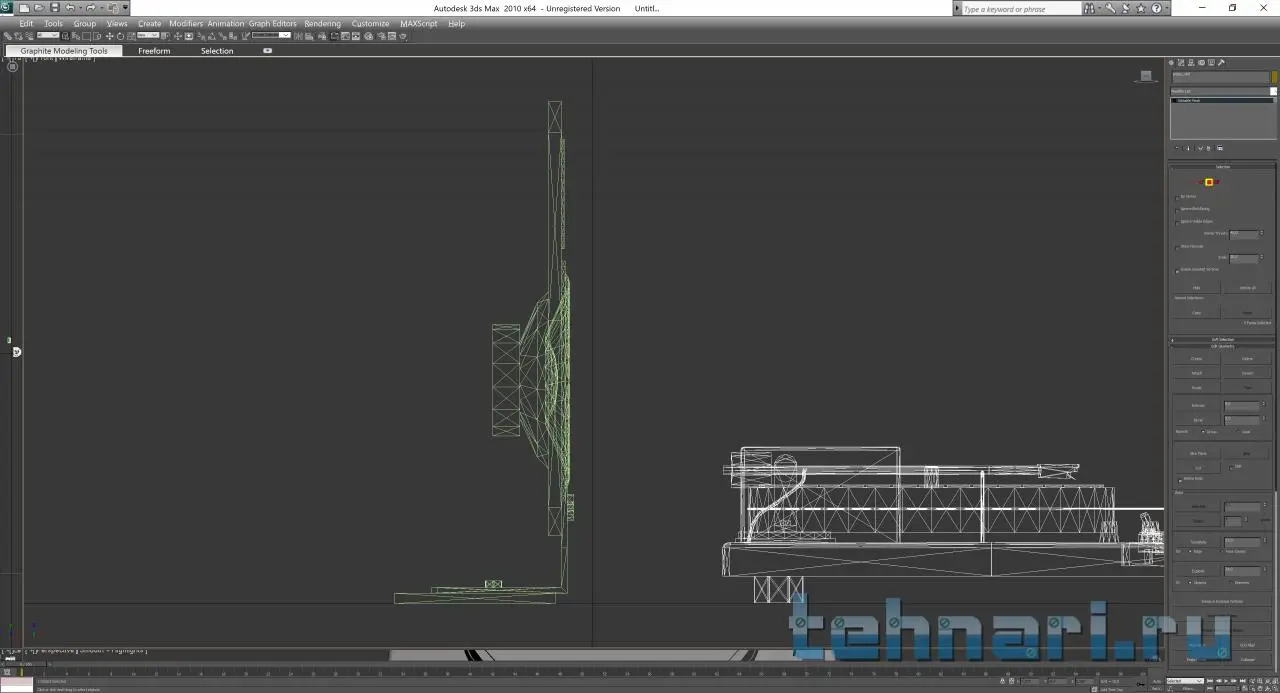Click the Align tool icon
This screenshot has width=1280, height=693.
pyautogui.click(x=308, y=36)
